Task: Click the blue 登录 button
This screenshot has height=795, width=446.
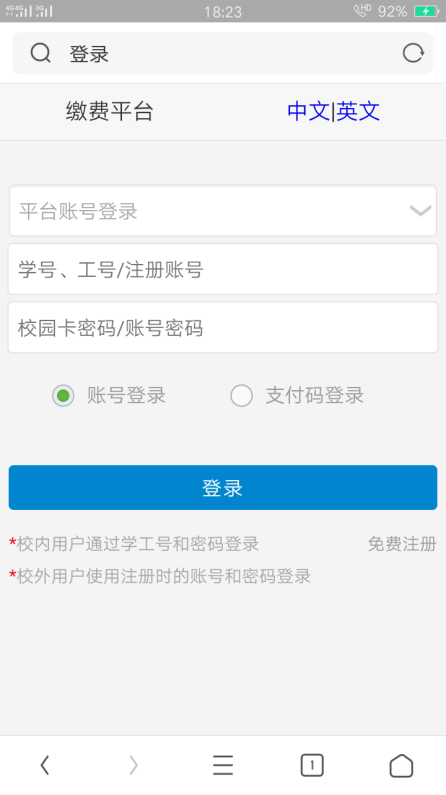Action: pos(223,487)
